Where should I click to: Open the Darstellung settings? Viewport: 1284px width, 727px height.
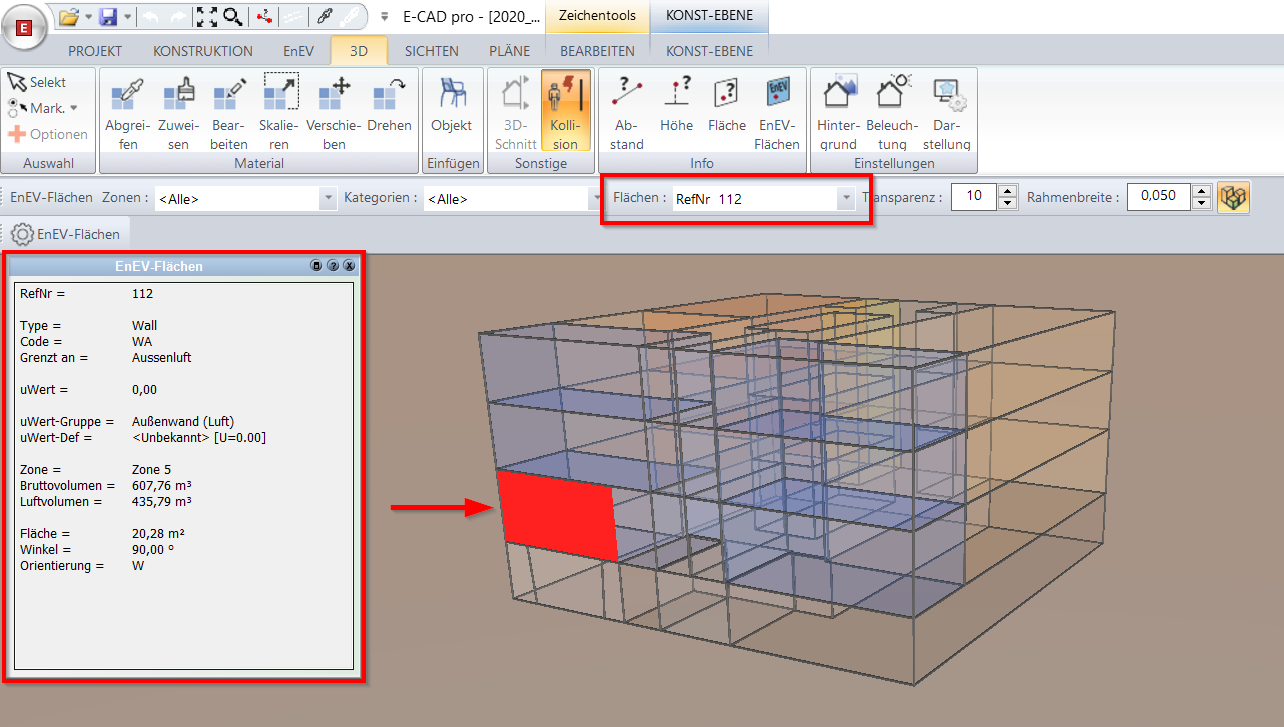pos(946,110)
